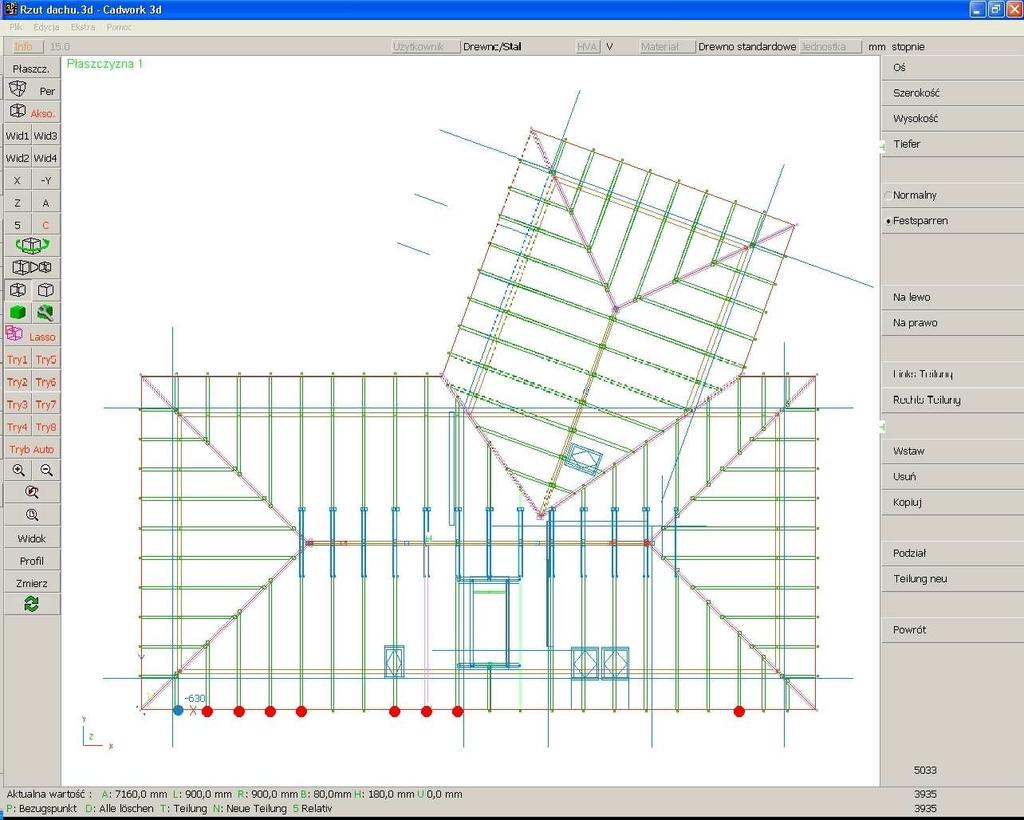Open the Plik menu
1024x820 pixels.
coord(16,27)
